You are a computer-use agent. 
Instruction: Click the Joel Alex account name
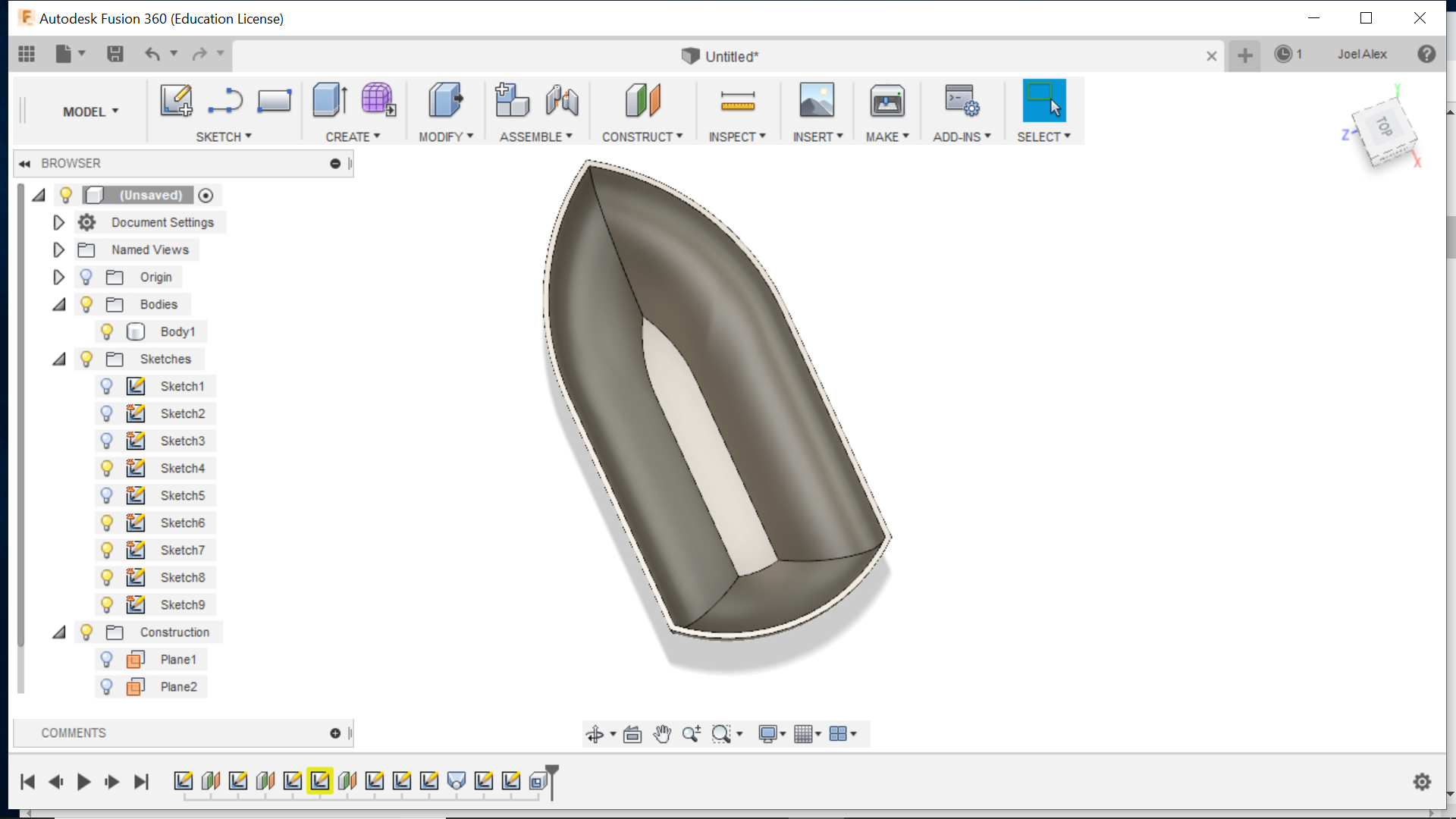(x=1361, y=54)
